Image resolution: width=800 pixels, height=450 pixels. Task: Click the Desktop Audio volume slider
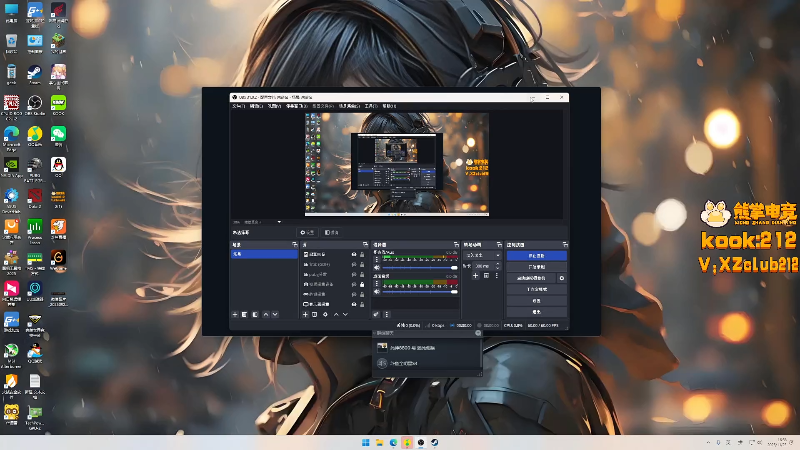pos(420,292)
